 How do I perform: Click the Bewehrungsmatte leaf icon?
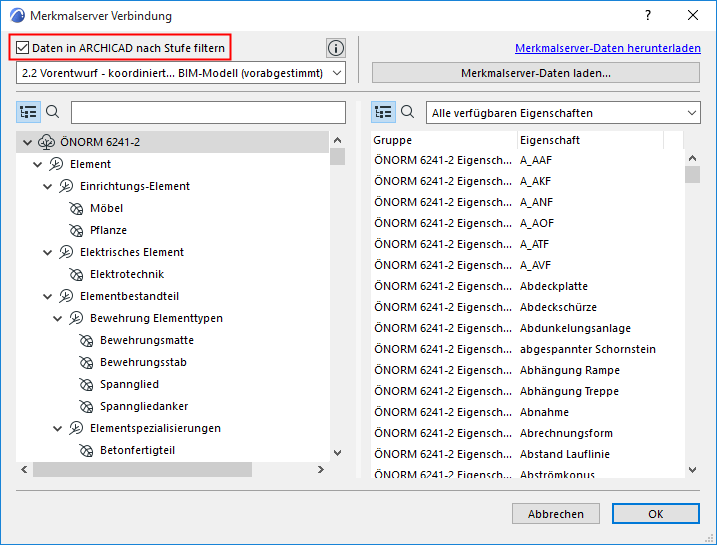86,341
